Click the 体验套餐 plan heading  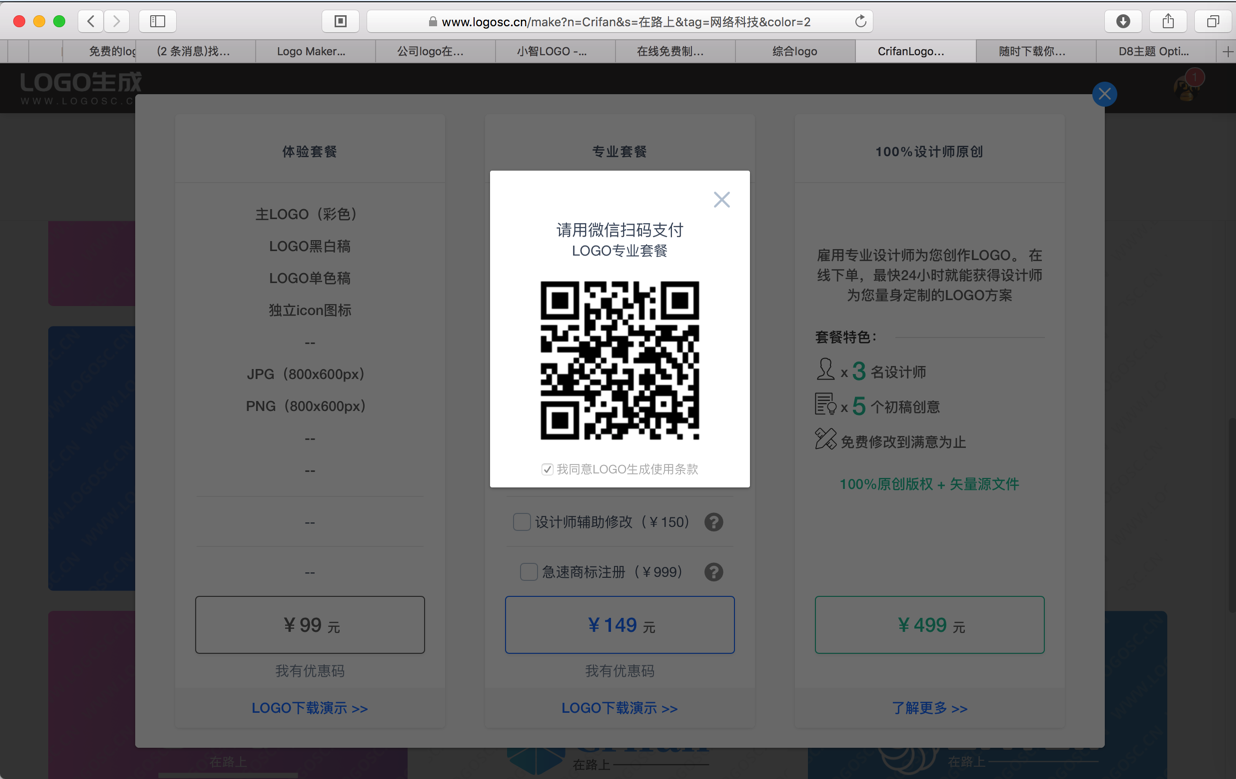310,152
